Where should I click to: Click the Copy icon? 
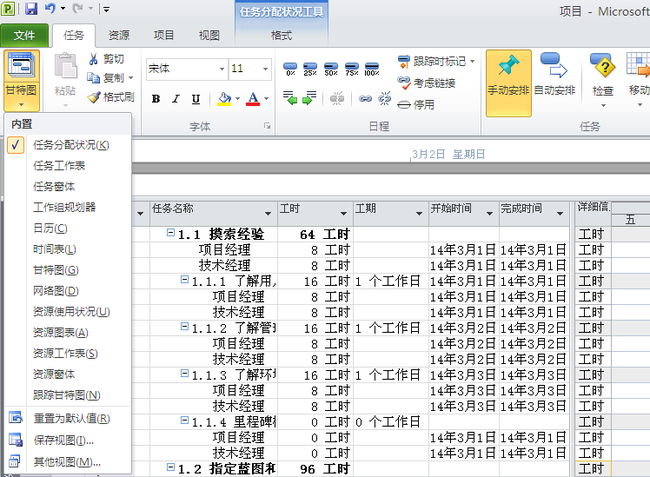pos(94,77)
